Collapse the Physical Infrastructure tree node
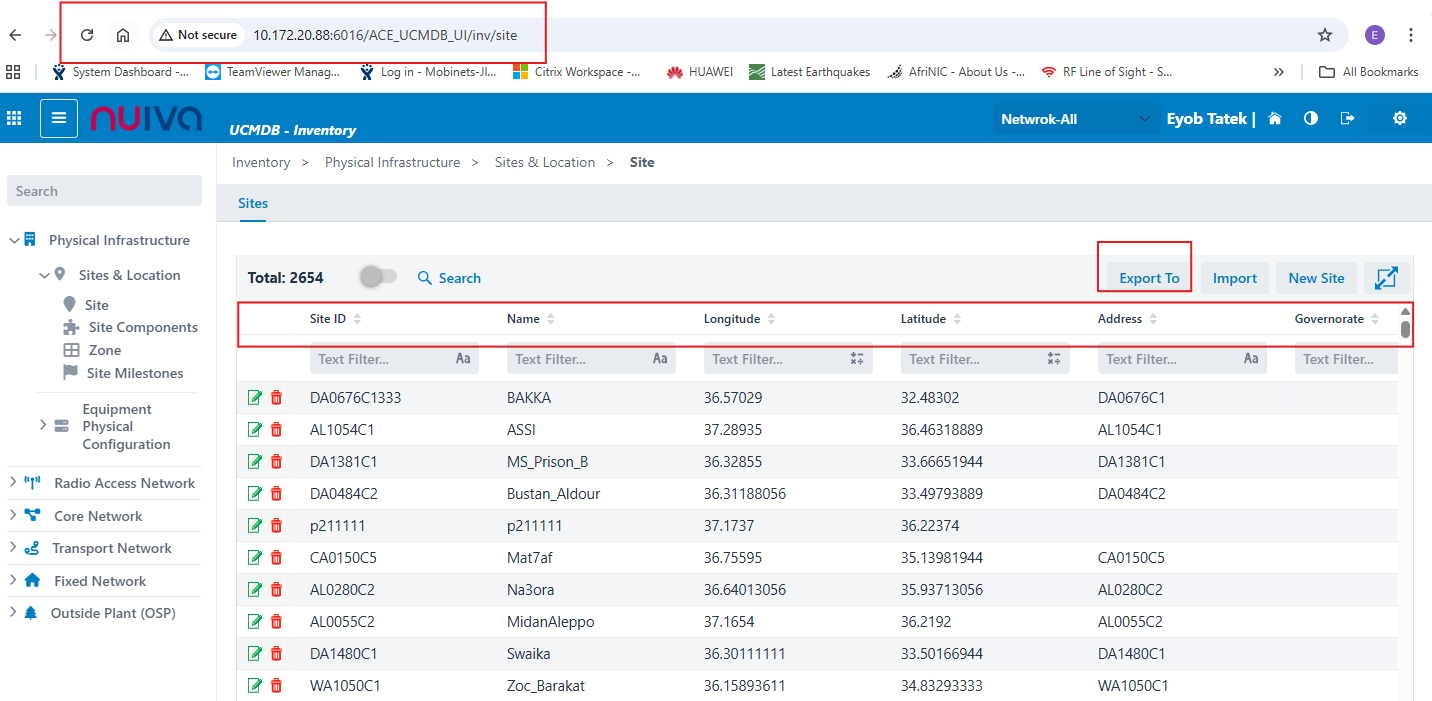 [x=14, y=240]
